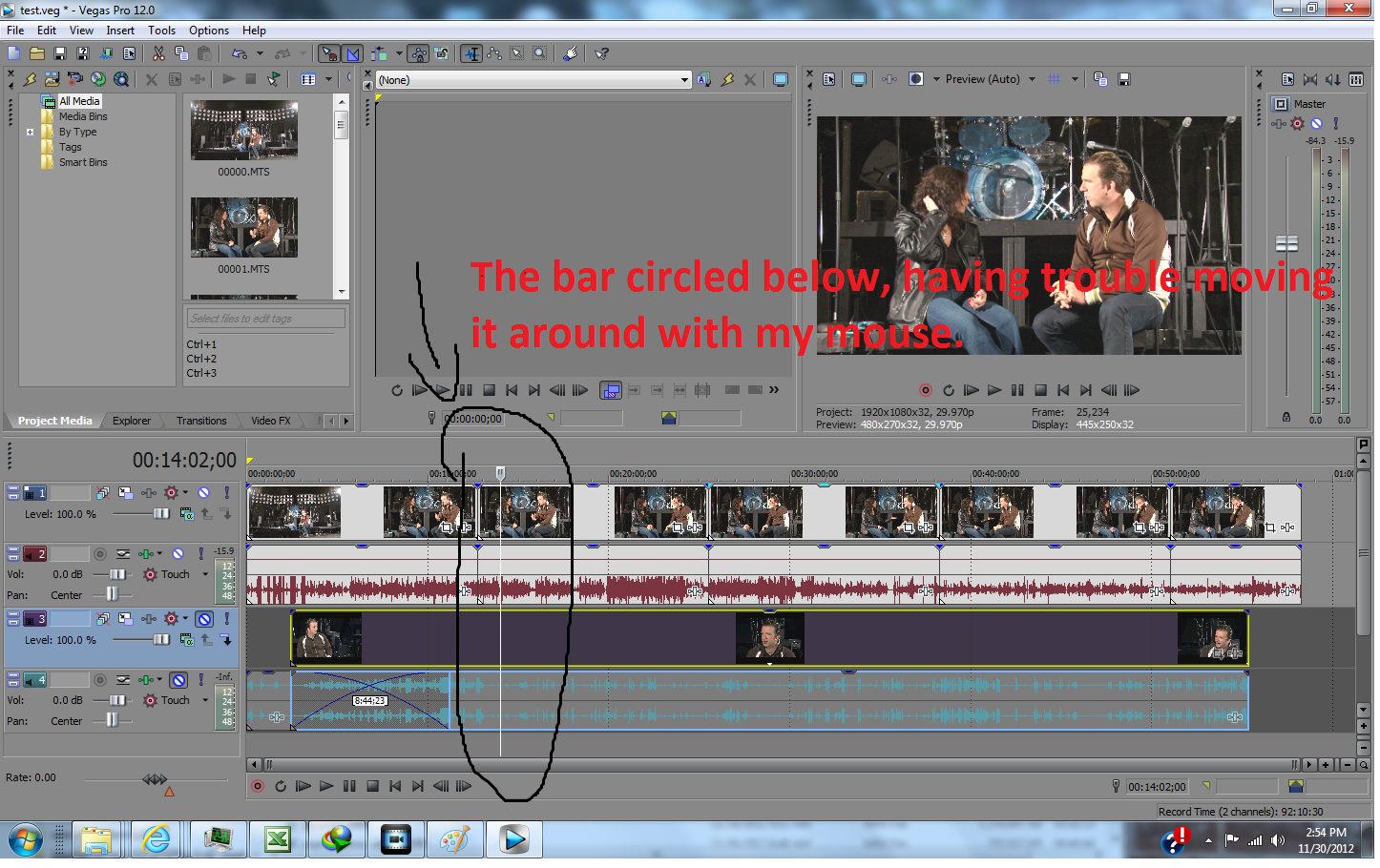Open the Insert menu
Screen dimensions: 1380x868
coord(121,31)
